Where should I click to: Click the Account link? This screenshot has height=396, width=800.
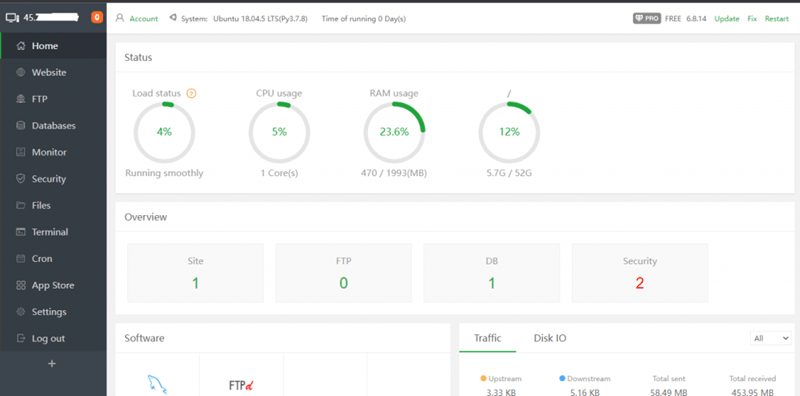144,18
